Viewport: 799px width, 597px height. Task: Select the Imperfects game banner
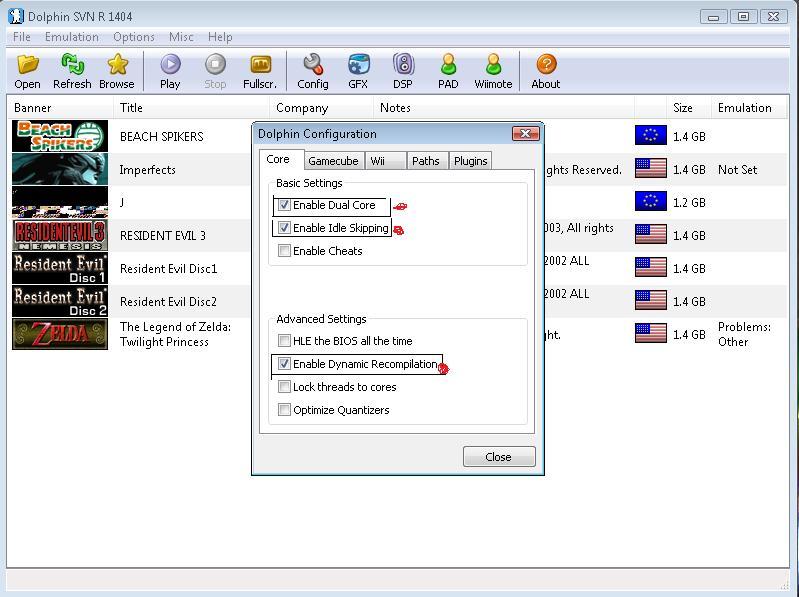click(60, 169)
